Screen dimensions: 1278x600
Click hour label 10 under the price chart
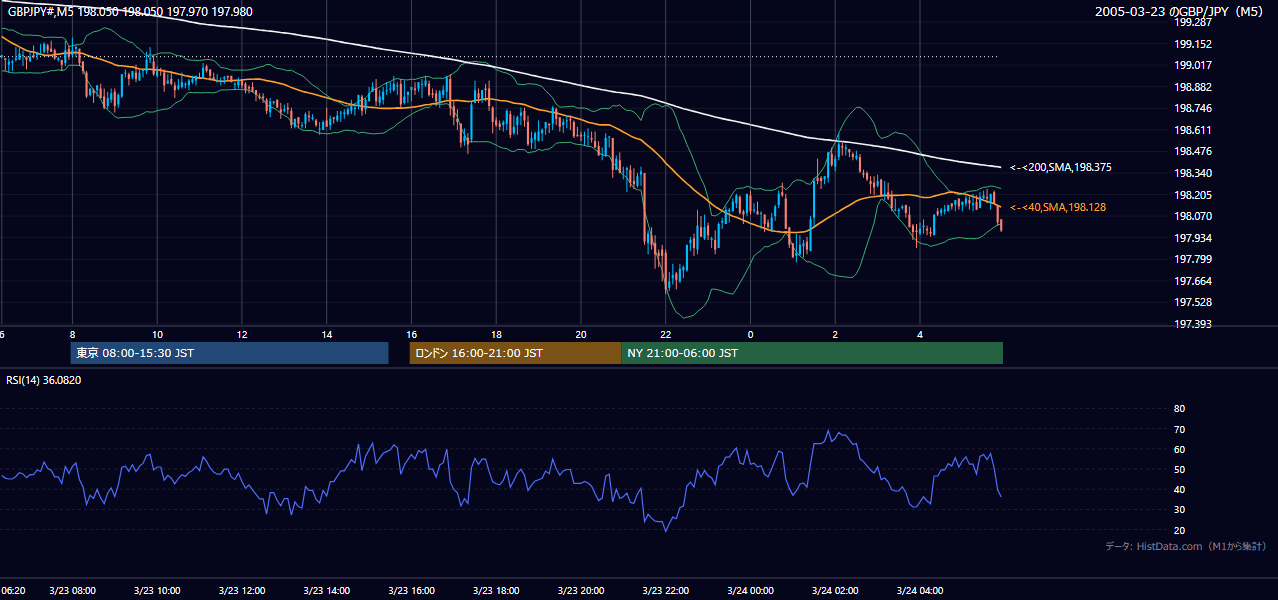(157, 334)
